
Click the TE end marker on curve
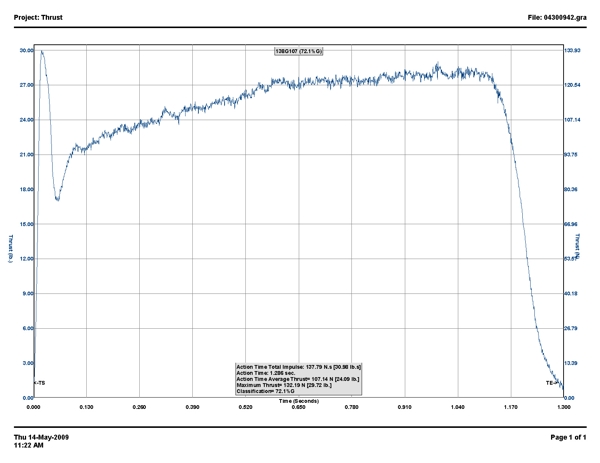550,383
